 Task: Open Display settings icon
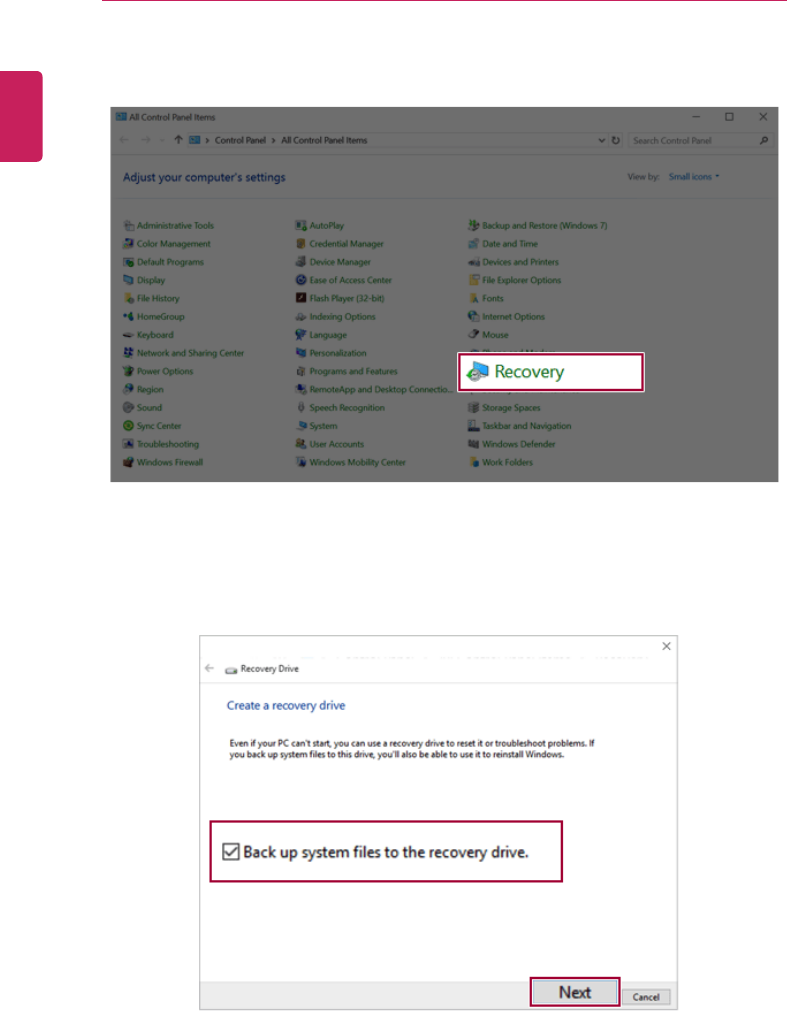[129, 280]
